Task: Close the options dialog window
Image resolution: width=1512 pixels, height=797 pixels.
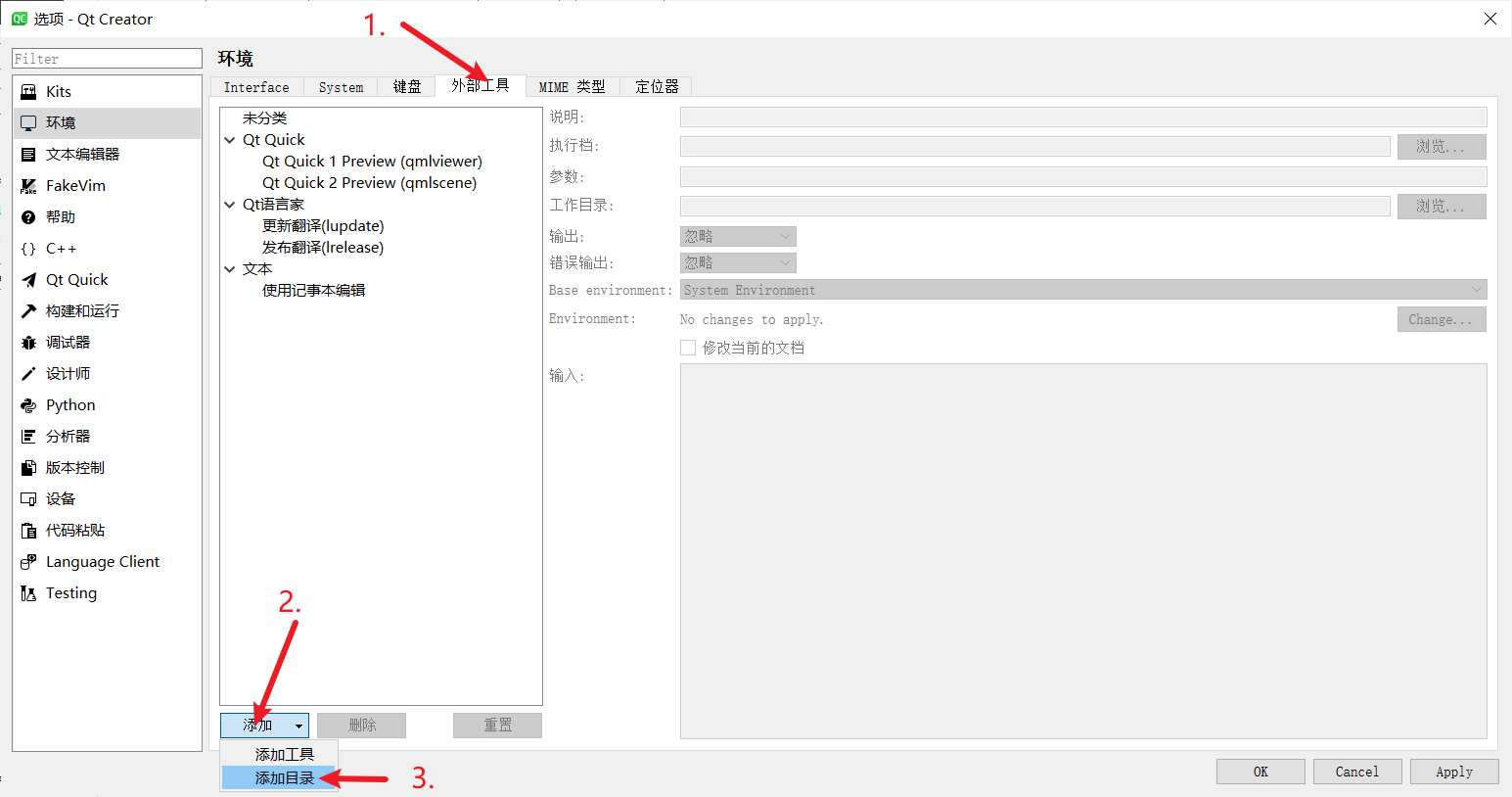Action: 1489,19
